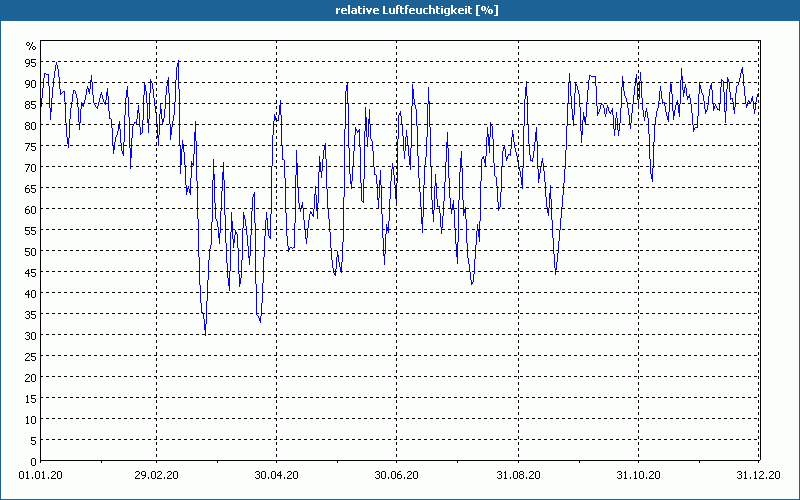The height and width of the screenshot is (500, 800).
Task: Select the 10 y-axis label
Action: click(x=31, y=419)
